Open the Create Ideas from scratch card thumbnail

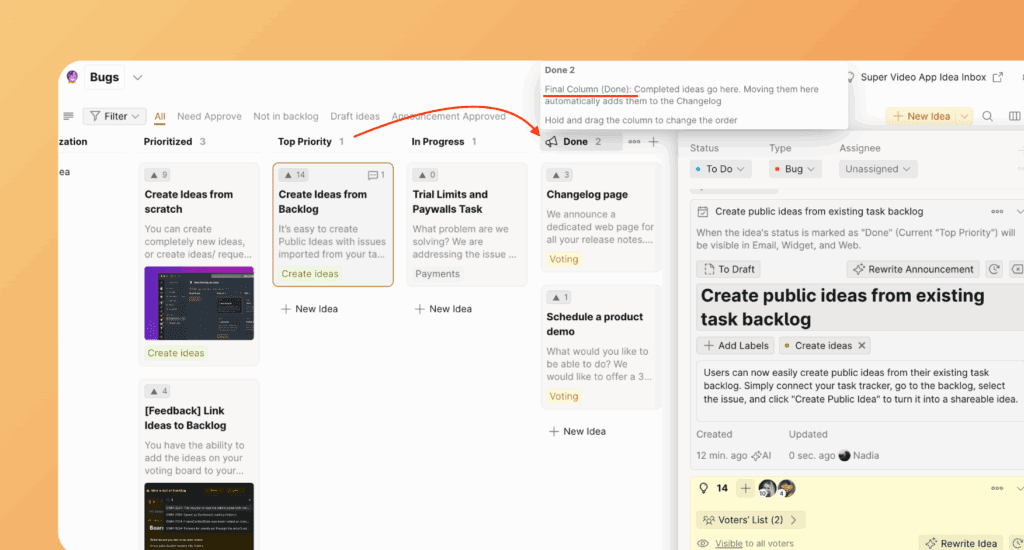(199, 303)
